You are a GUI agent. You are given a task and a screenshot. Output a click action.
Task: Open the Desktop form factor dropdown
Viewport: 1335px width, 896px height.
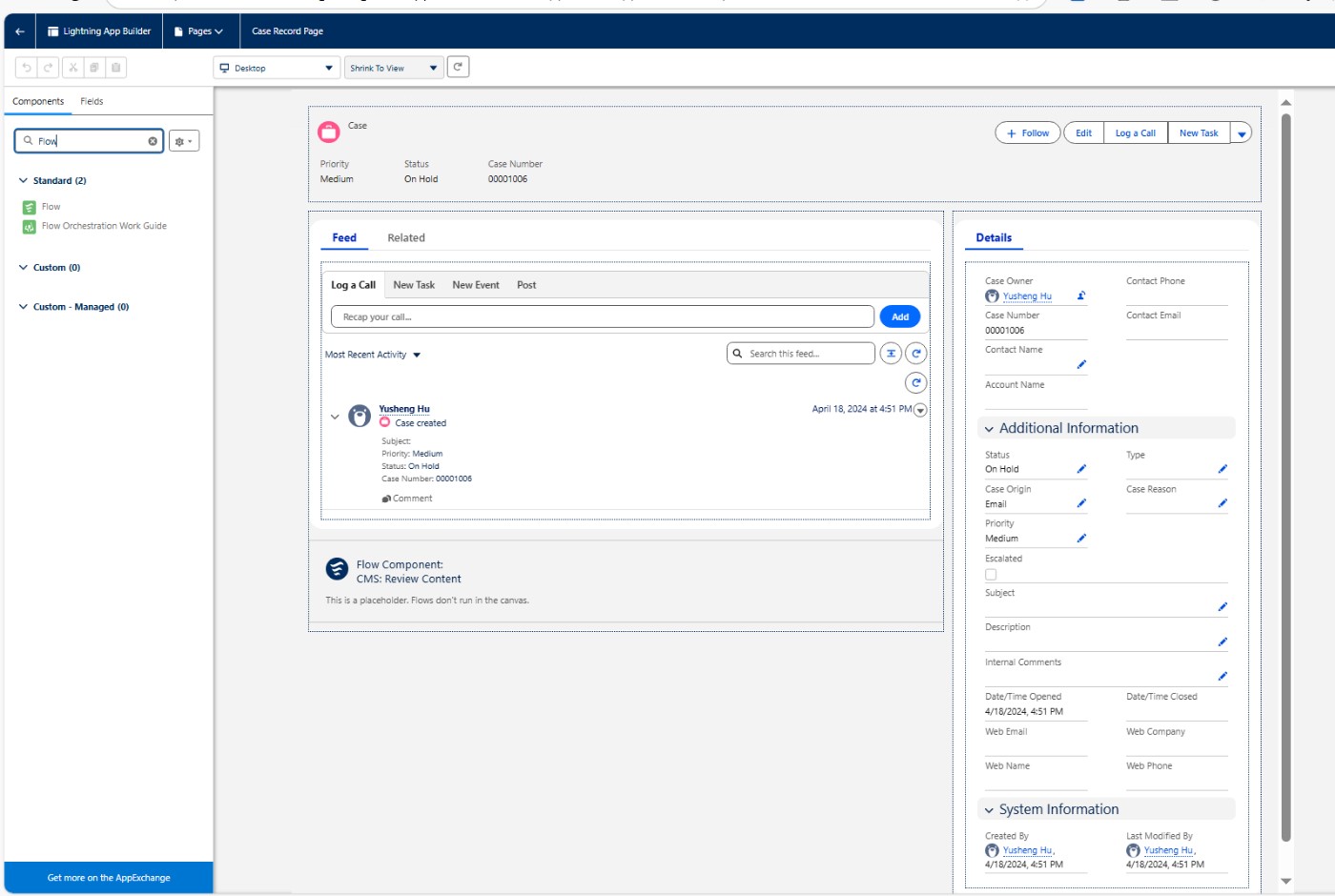(x=277, y=68)
